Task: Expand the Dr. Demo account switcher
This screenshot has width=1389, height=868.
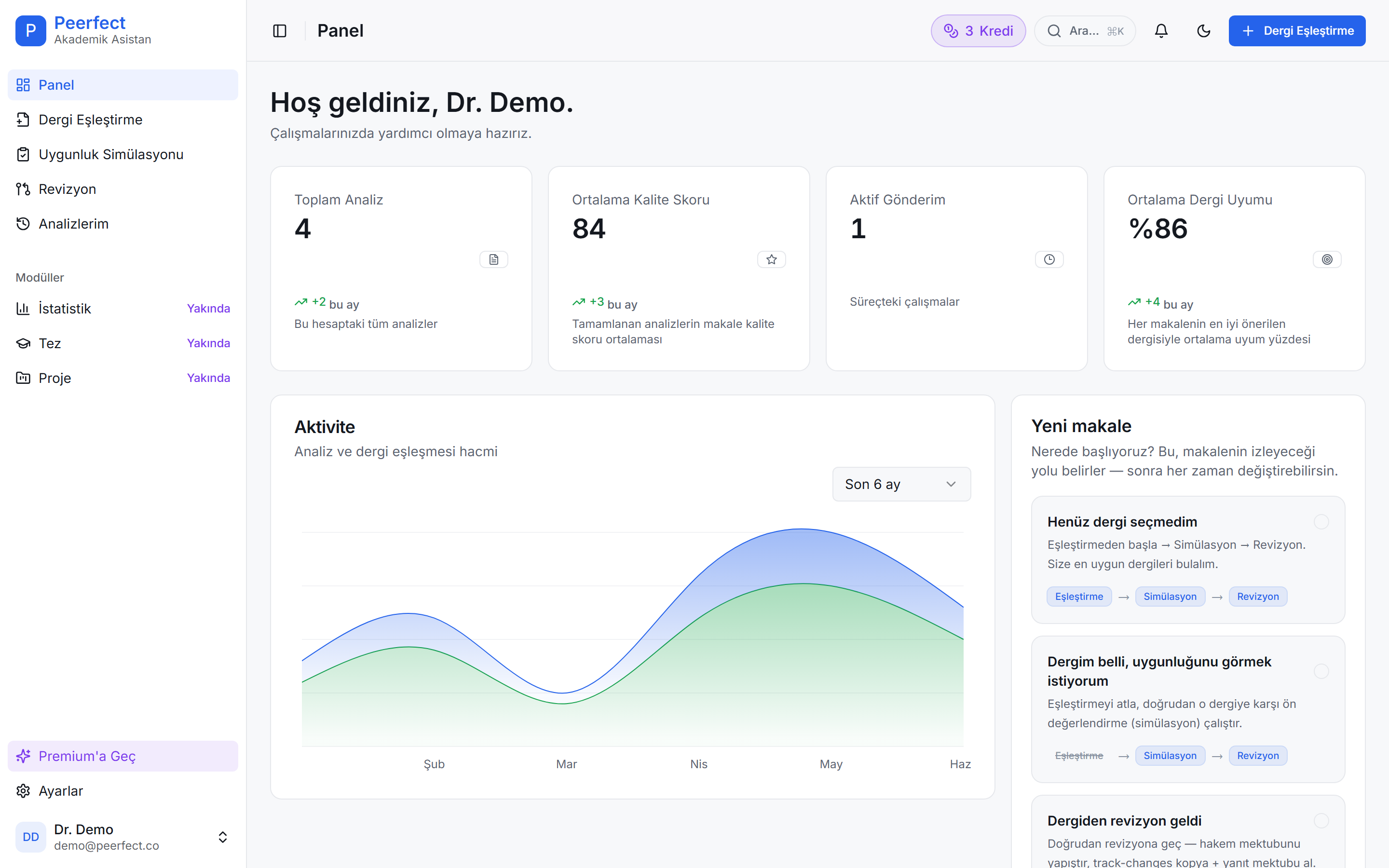Action: (223, 837)
